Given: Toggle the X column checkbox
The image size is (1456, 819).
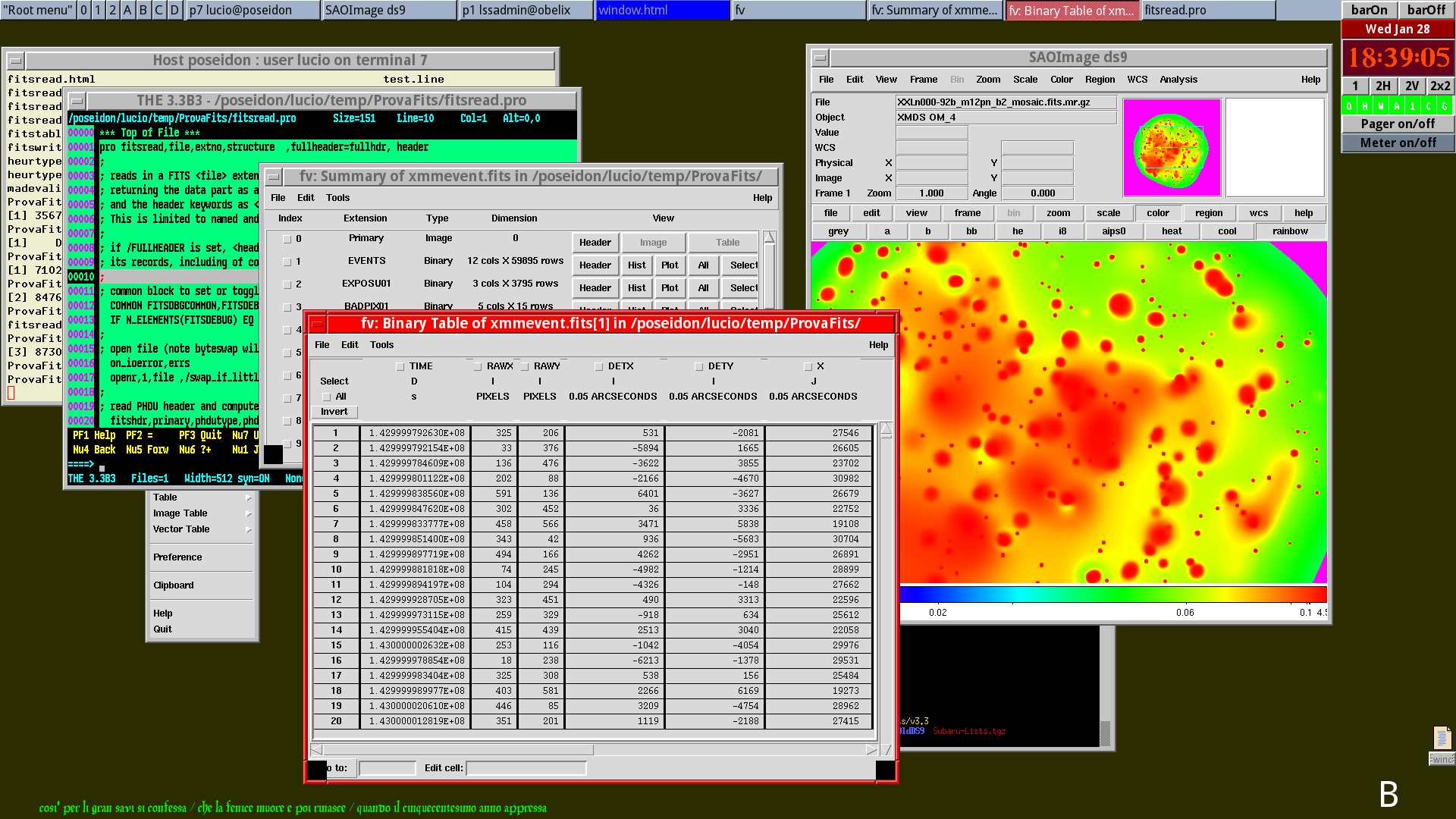Looking at the screenshot, I should 808,367.
